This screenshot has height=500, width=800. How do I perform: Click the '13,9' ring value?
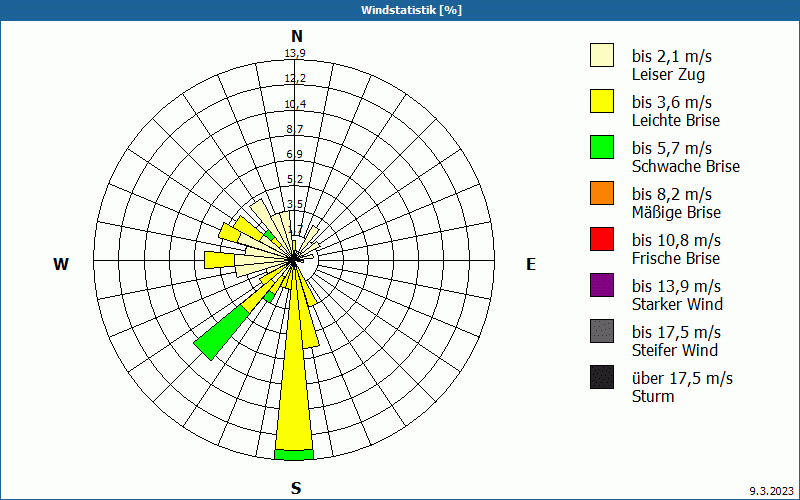point(295,53)
